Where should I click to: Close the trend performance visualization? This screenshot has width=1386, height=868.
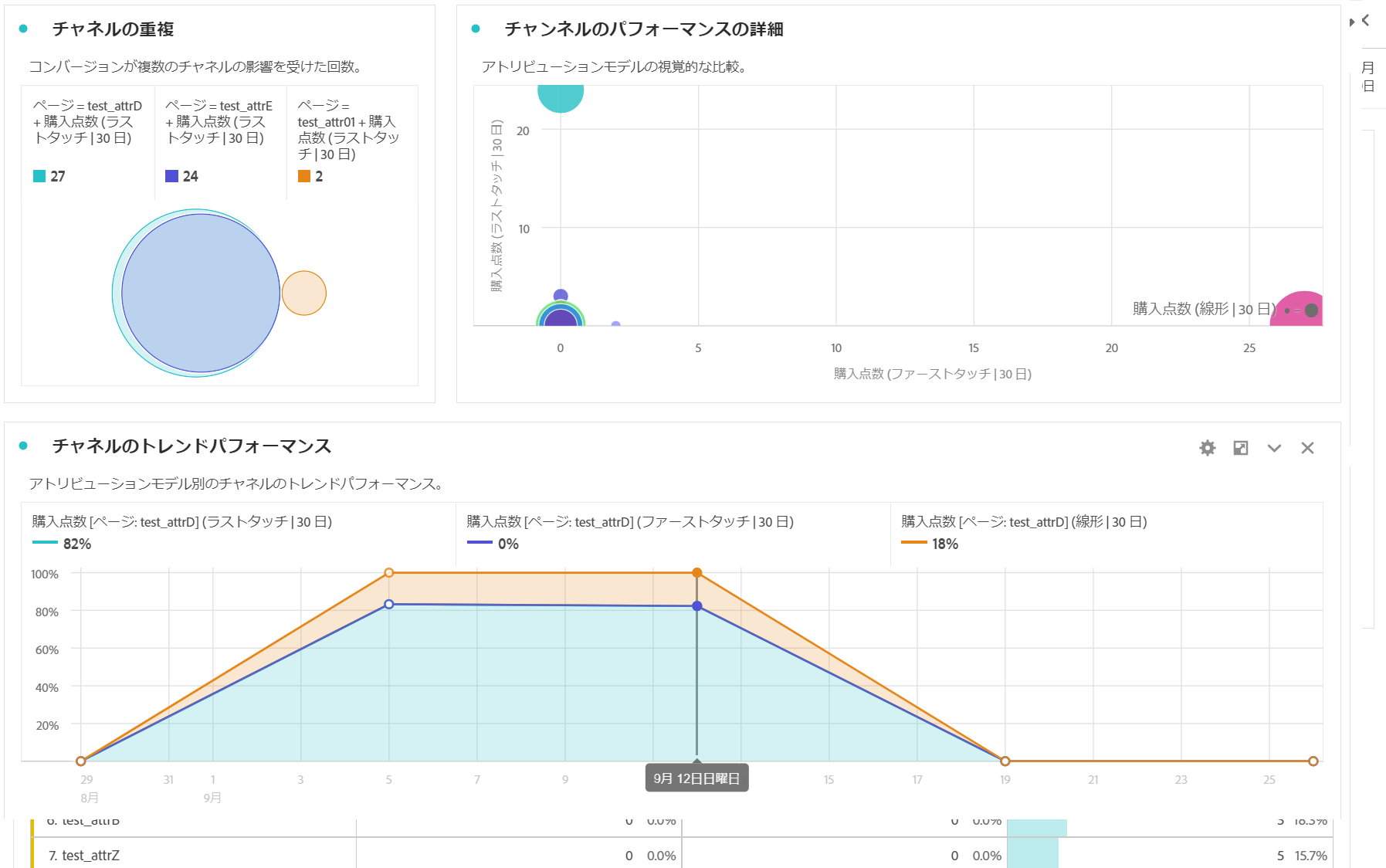point(1307,448)
